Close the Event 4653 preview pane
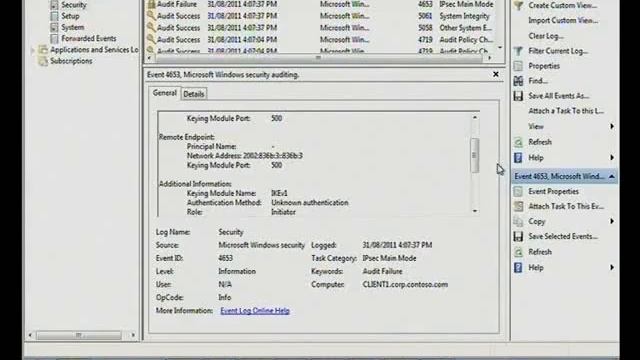 coord(496,74)
